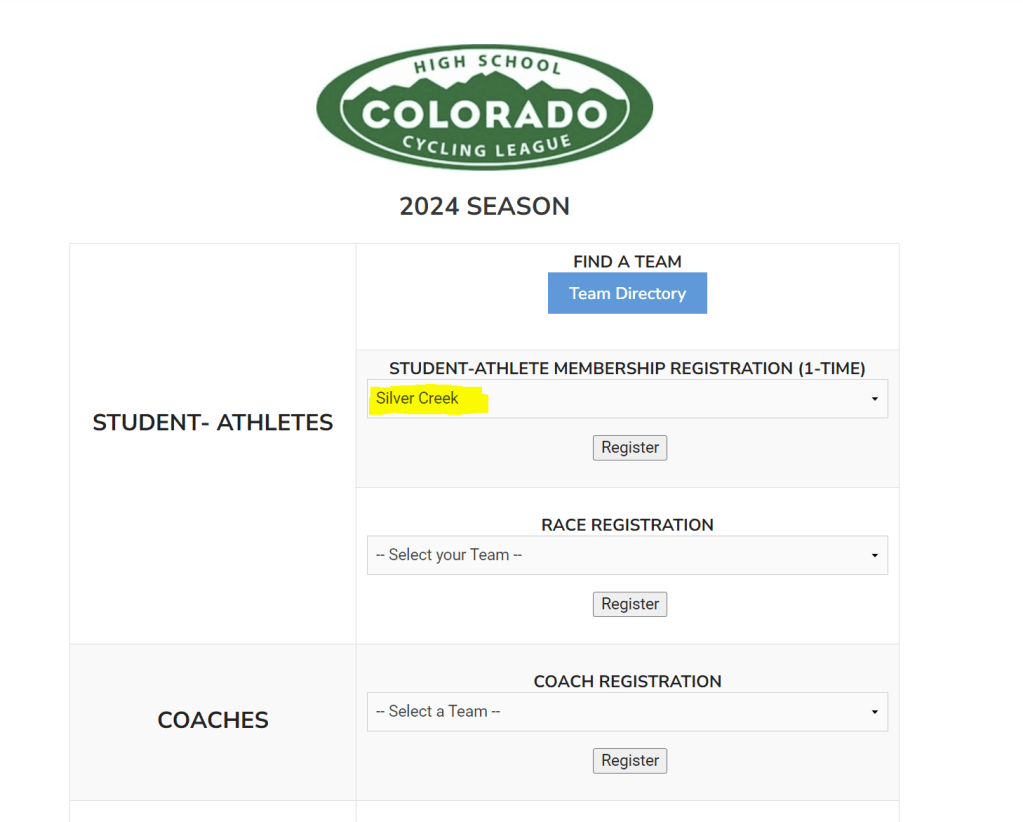The image size is (1023, 822).
Task: Click the 'HIGH SCHOOL' text in the logo
Action: (487, 65)
